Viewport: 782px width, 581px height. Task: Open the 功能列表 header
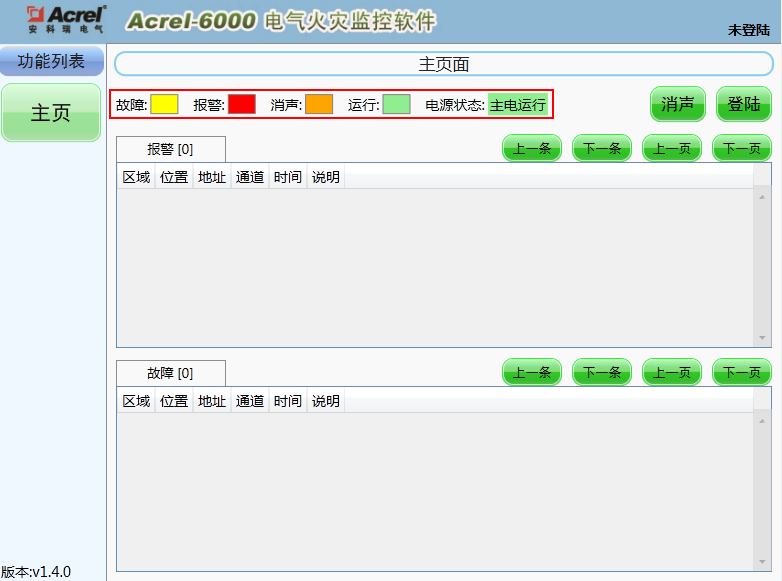tap(51, 62)
